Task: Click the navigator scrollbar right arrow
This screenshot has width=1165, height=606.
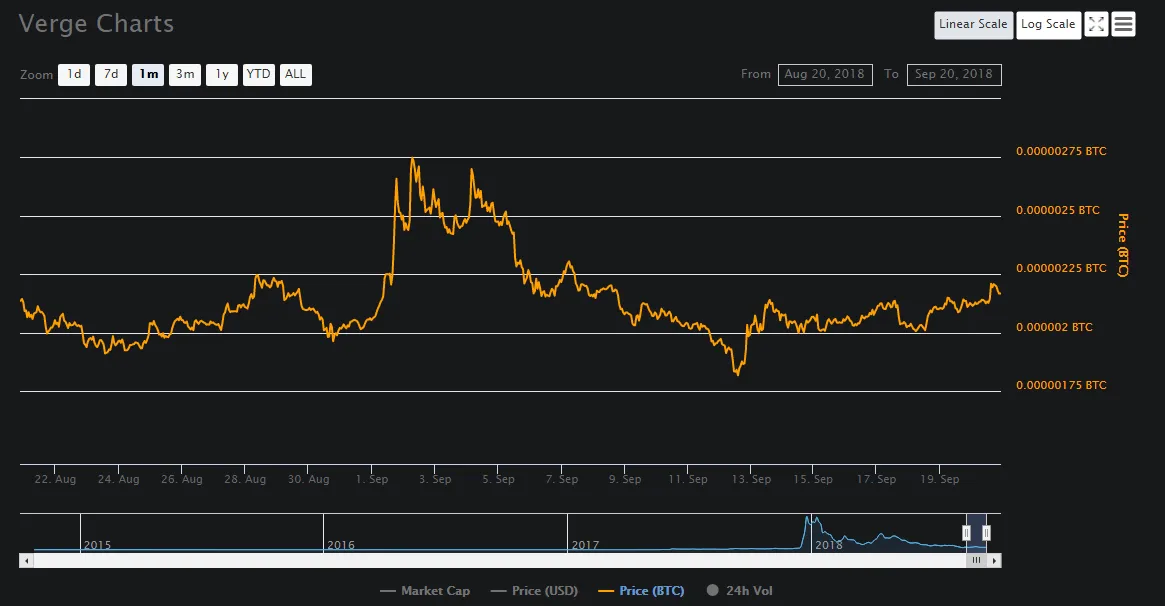Action: click(994, 561)
